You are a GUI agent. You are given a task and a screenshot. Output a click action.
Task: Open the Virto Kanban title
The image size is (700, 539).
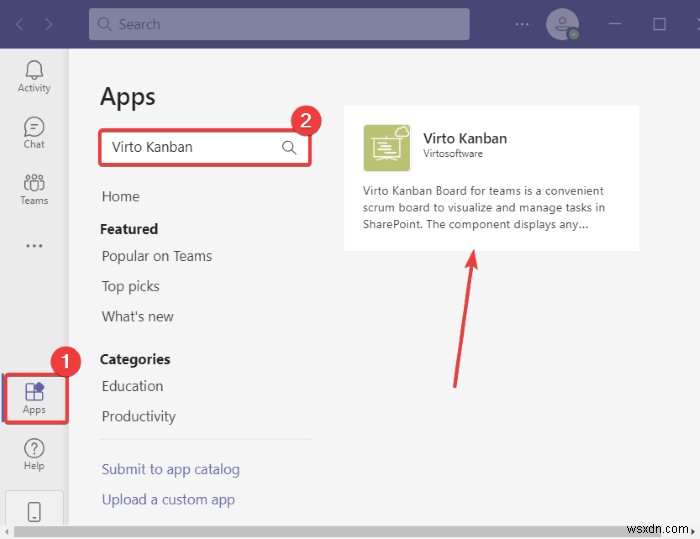tap(465, 138)
